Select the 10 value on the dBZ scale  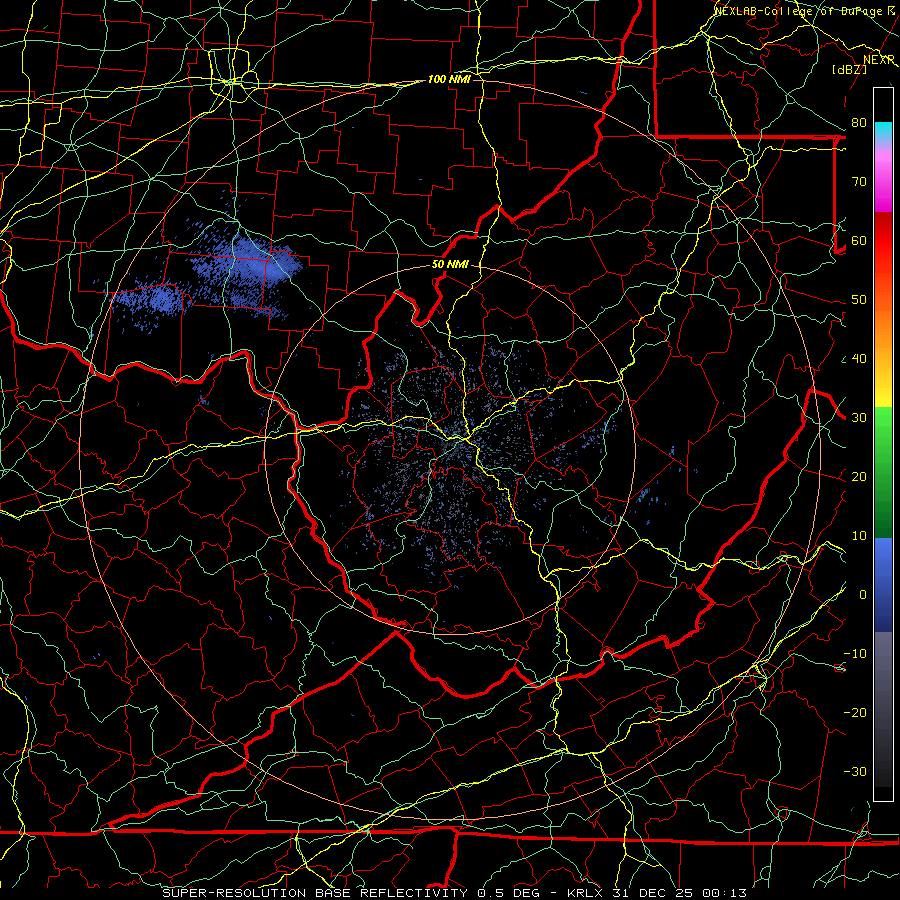[x=859, y=536]
